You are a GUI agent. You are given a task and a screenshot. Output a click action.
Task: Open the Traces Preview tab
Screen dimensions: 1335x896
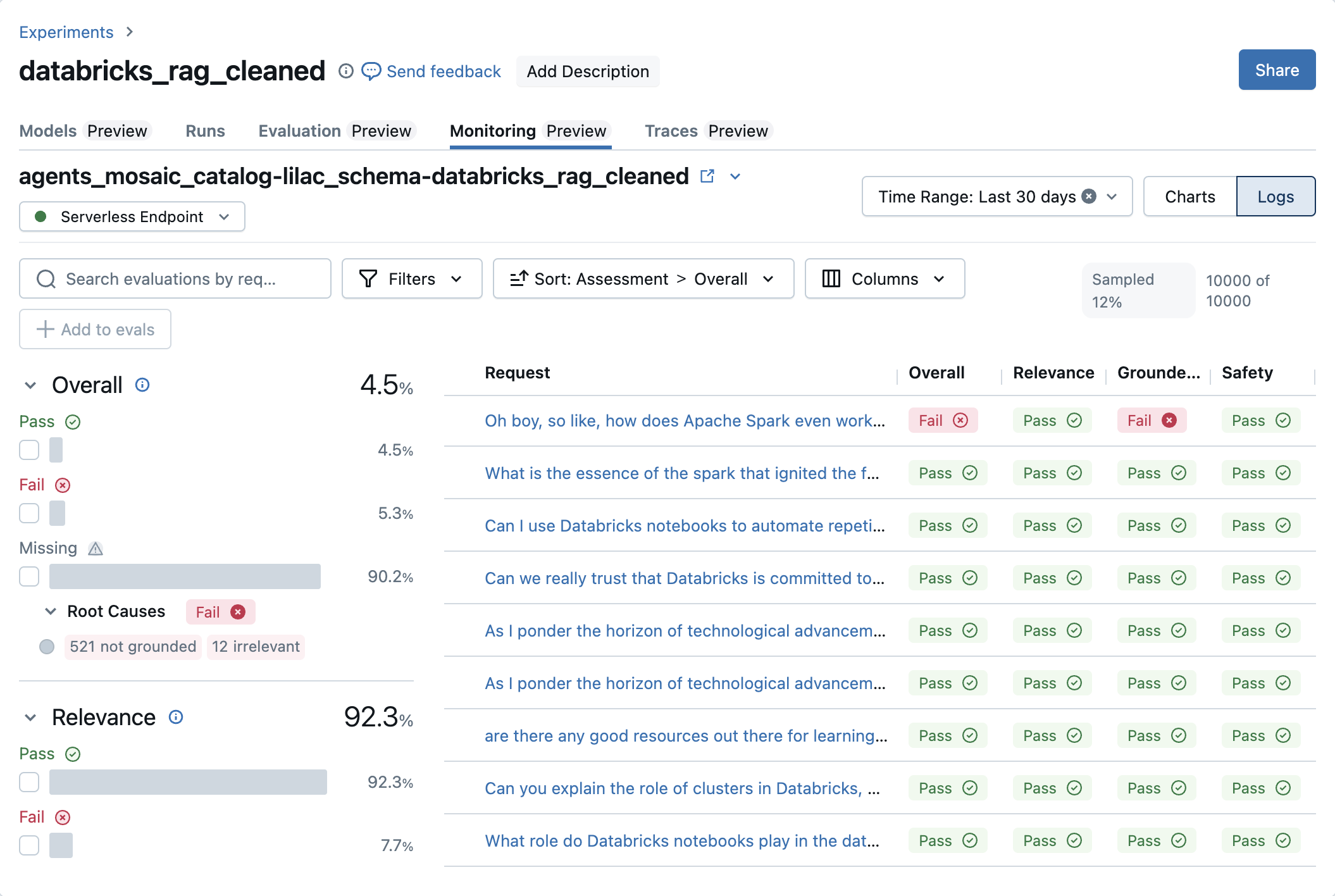coord(708,131)
